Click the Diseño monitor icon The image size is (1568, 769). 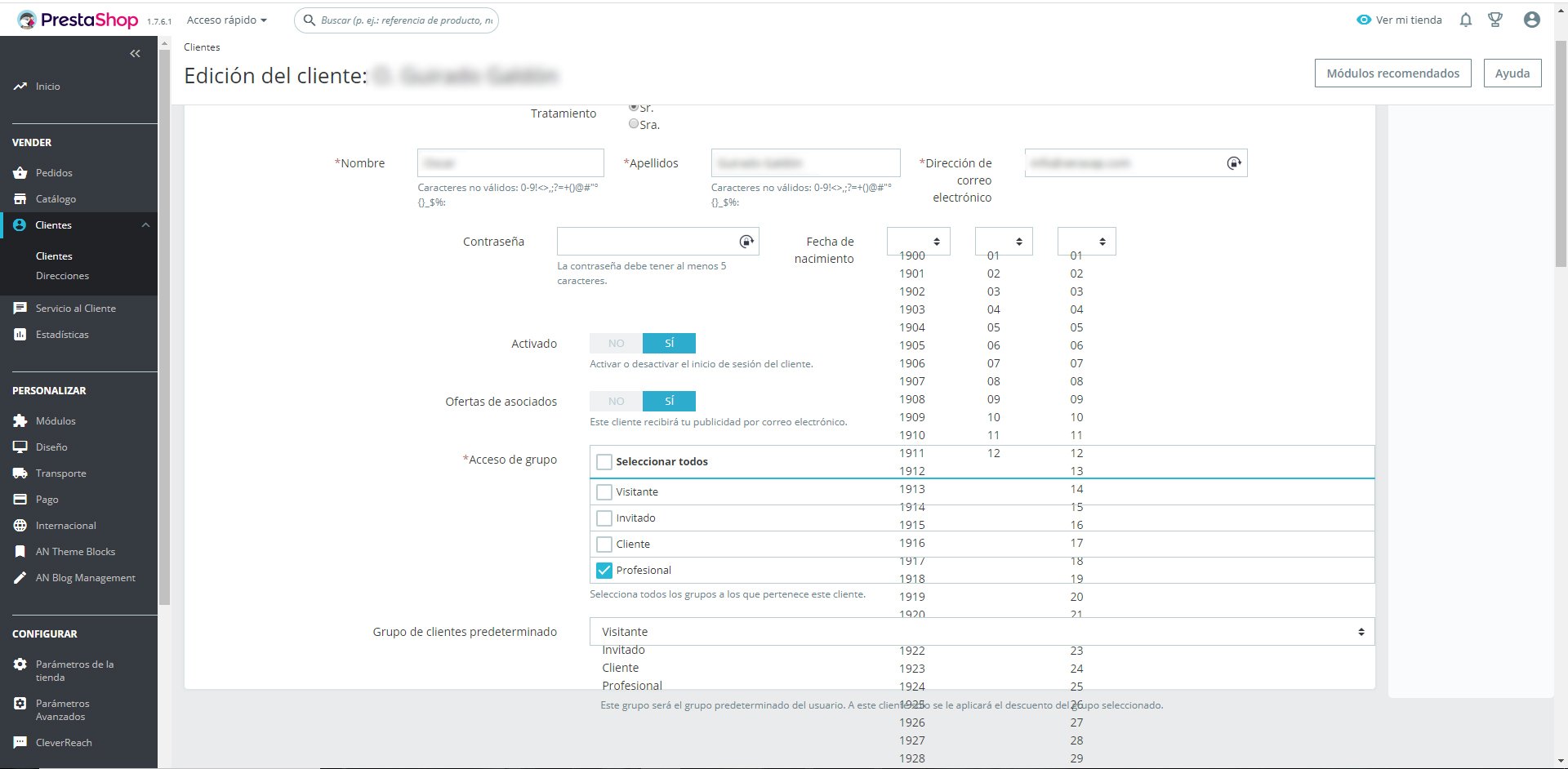20,447
